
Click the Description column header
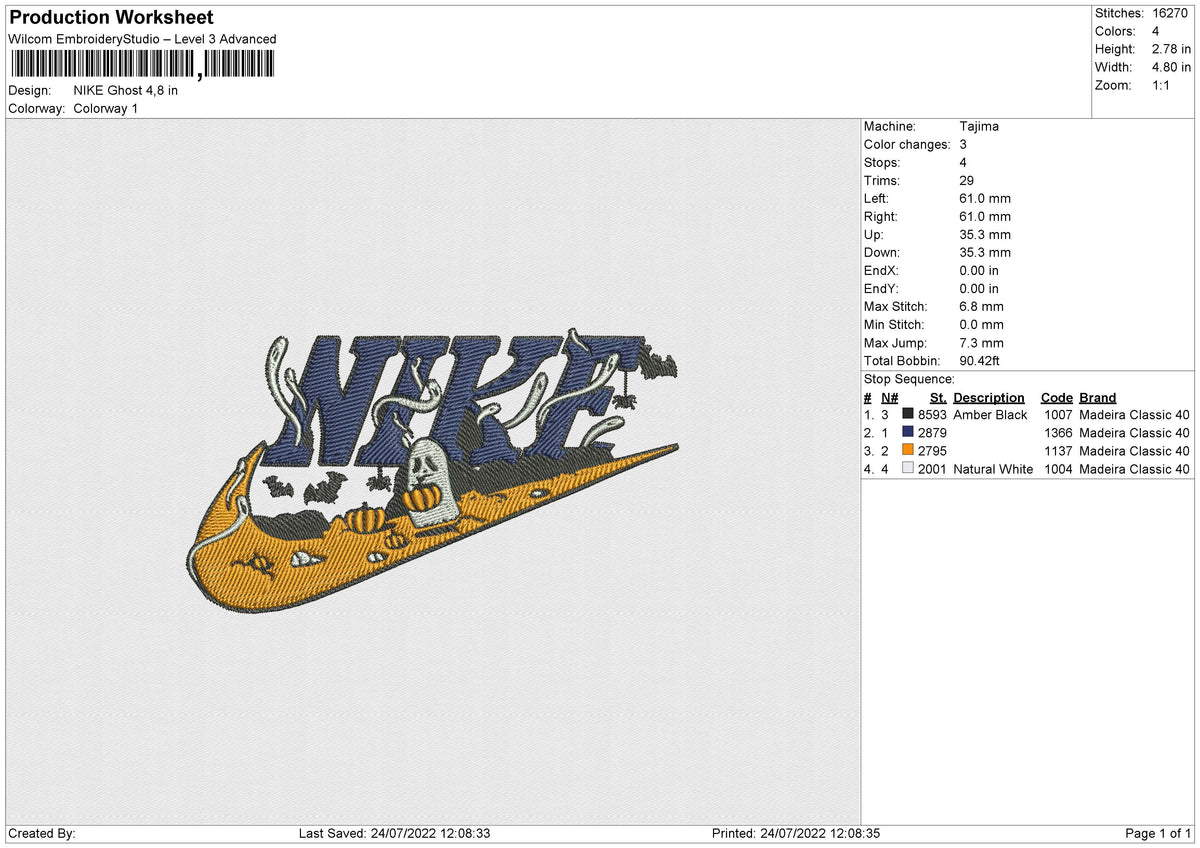989,398
